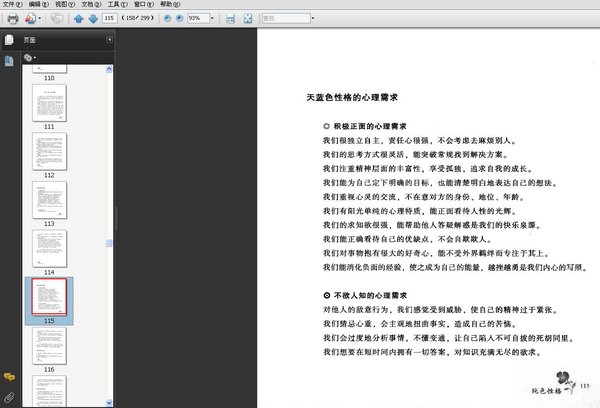This screenshot has width=600, height=408.
Task: Click the heading 天蓝色性格的心理需求
Action: pyautogui.click(x=352, y=97)
